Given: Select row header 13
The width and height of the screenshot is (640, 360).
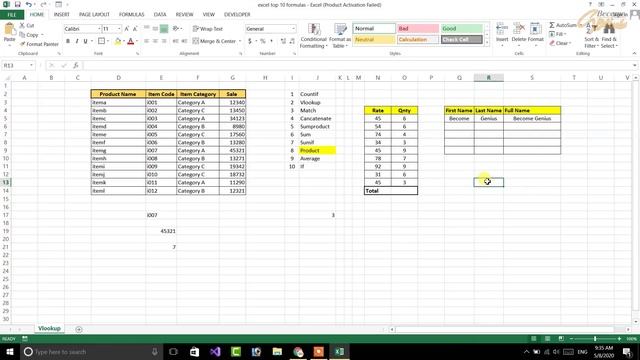Looking at the screenshot, I should 6,182.
